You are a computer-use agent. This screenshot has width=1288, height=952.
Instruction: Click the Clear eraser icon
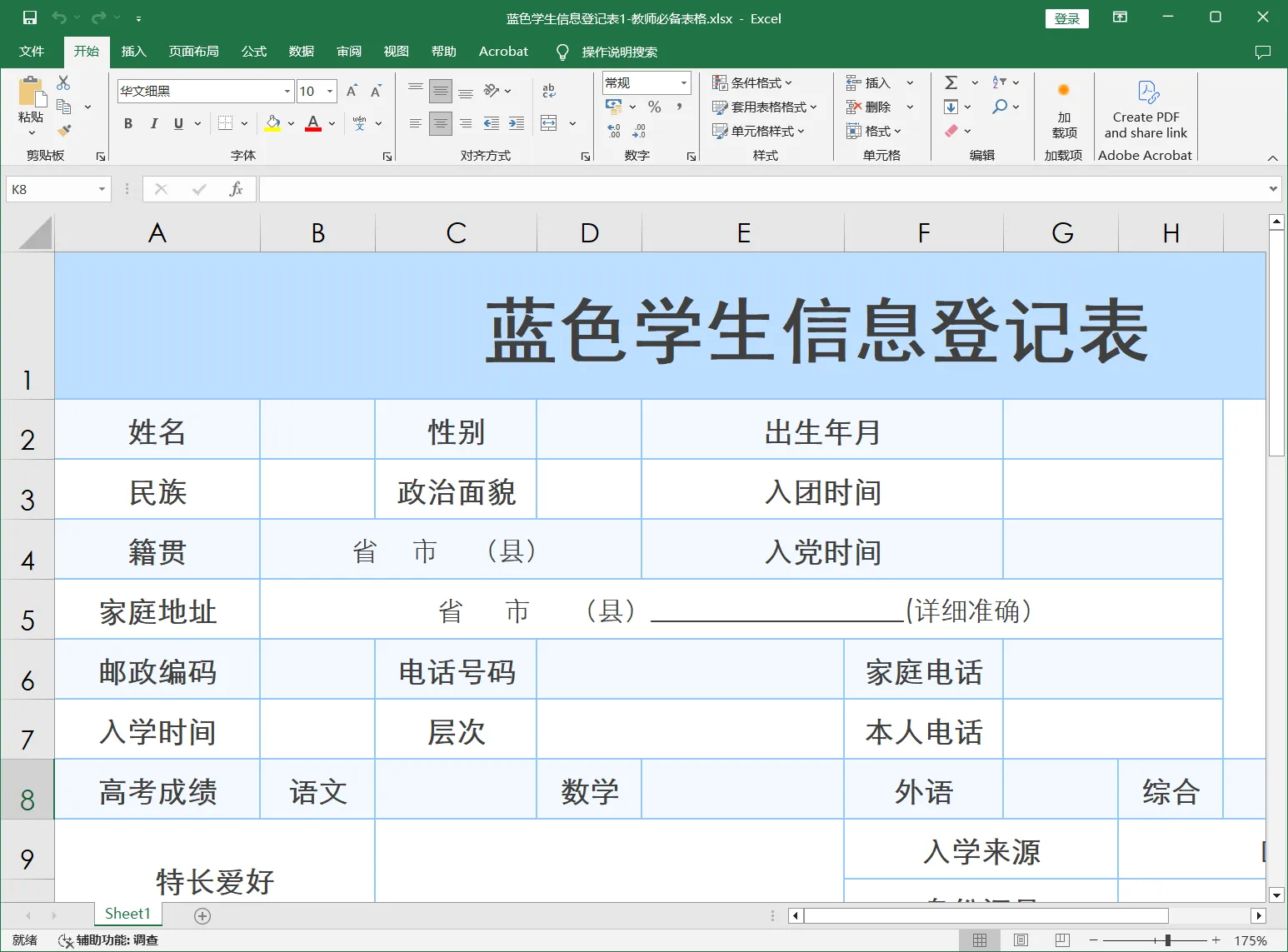point(951,131)
